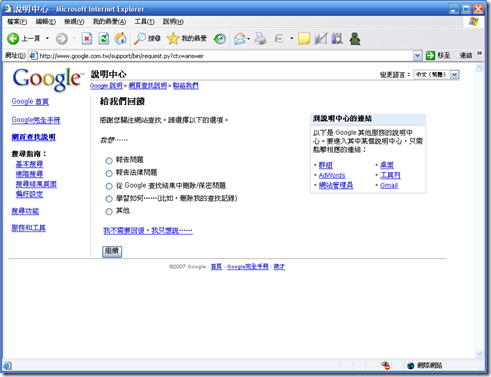Click the 連結 Links toolbar label
The height and width of the screenshot is (377, 491).
[x=466, y=55]
